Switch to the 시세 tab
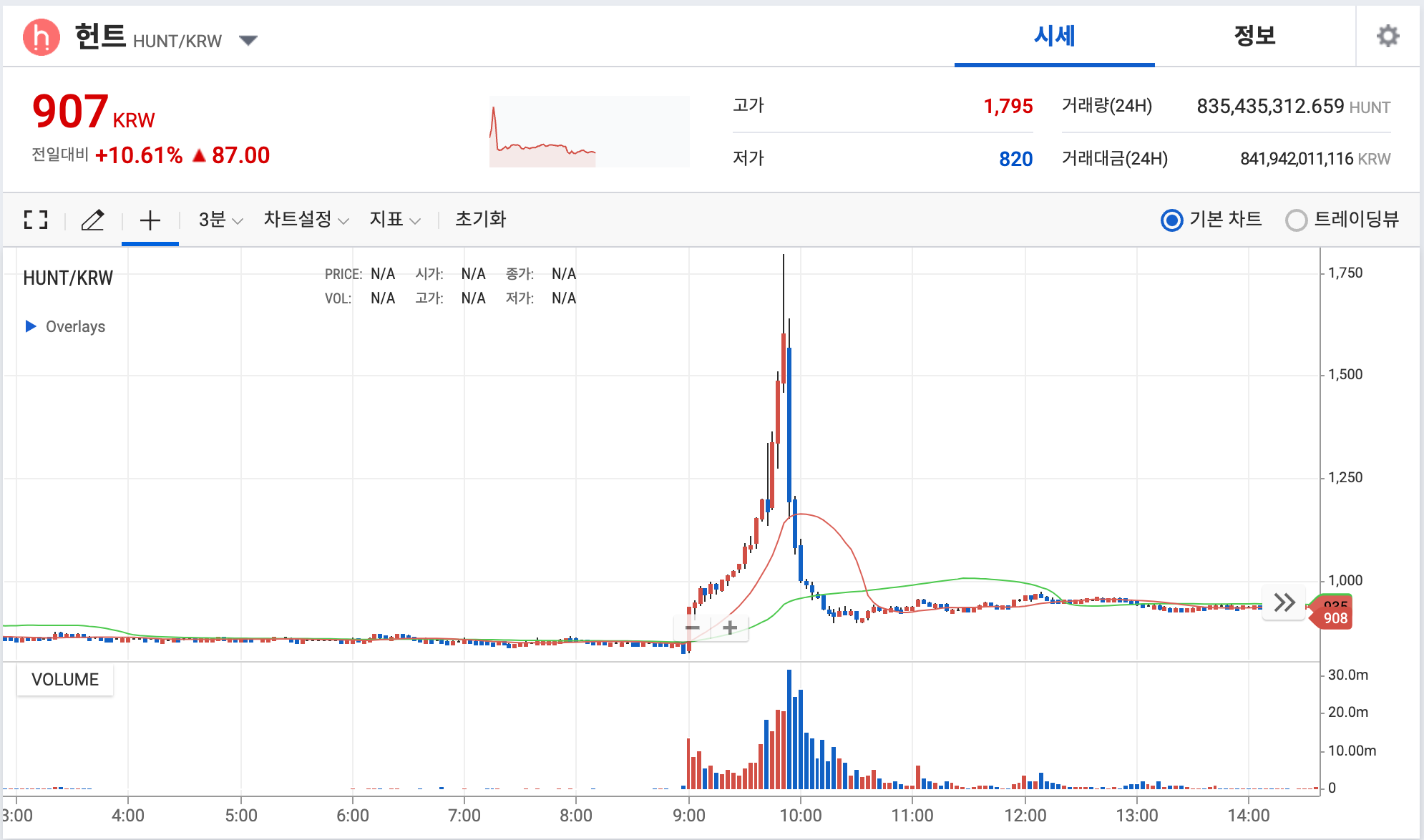1424x840 pixels. tap(1054, 36)
